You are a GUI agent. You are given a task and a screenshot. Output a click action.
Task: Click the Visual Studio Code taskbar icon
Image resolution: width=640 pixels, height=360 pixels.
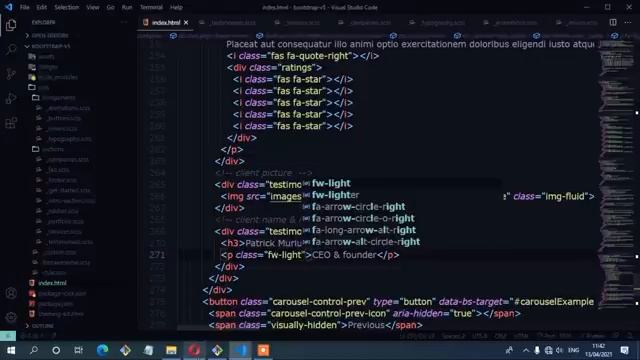[x=240, y=350]
